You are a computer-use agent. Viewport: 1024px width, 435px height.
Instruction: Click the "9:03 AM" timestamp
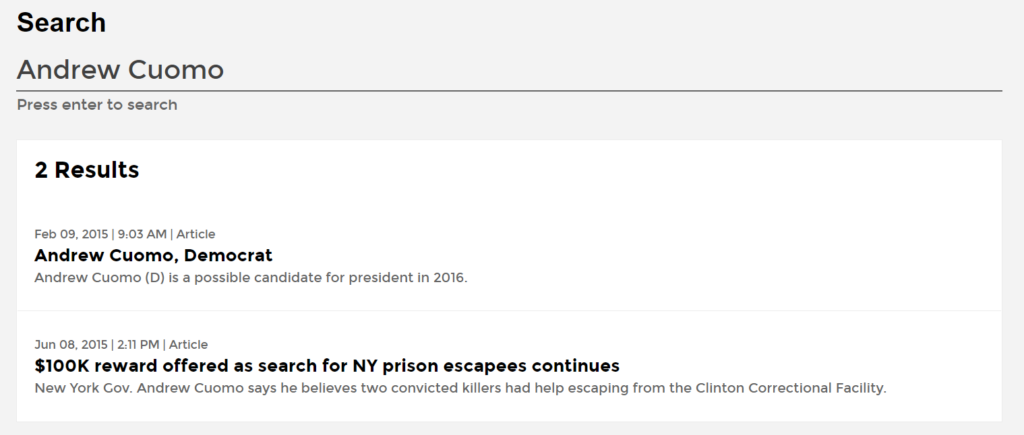[142, 234]
